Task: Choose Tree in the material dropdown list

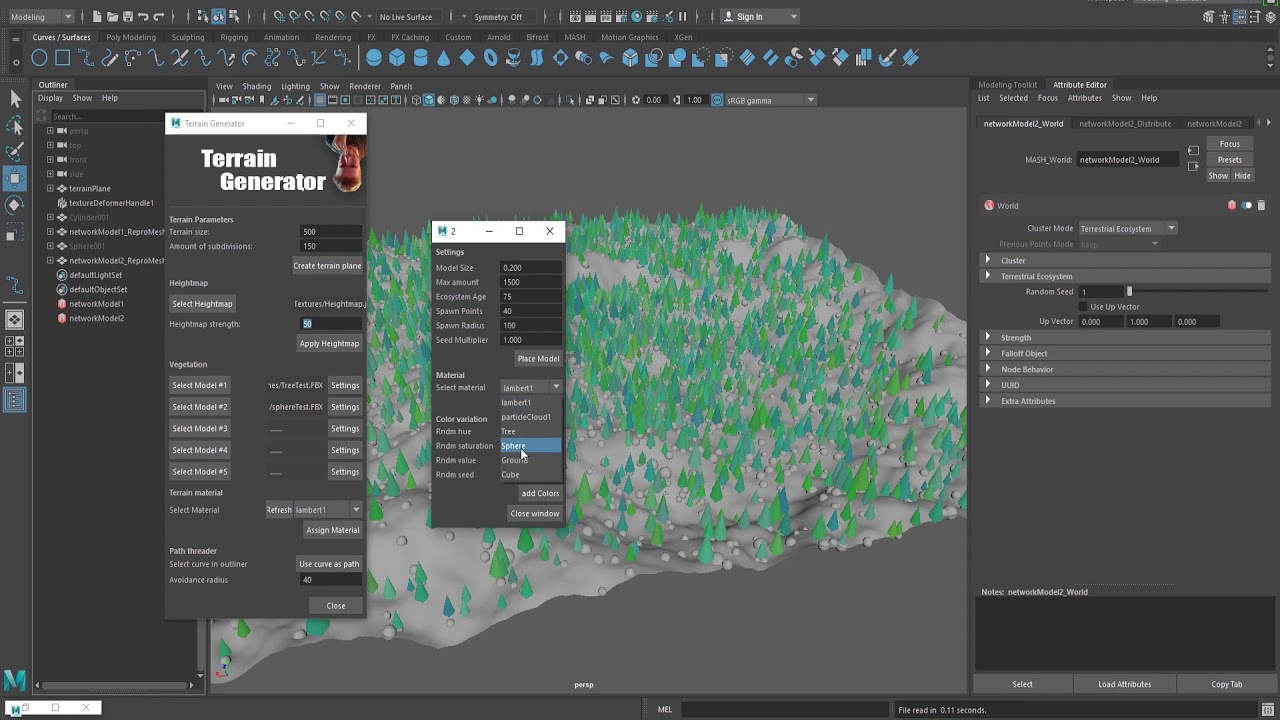Action: (x=530, y=431)
